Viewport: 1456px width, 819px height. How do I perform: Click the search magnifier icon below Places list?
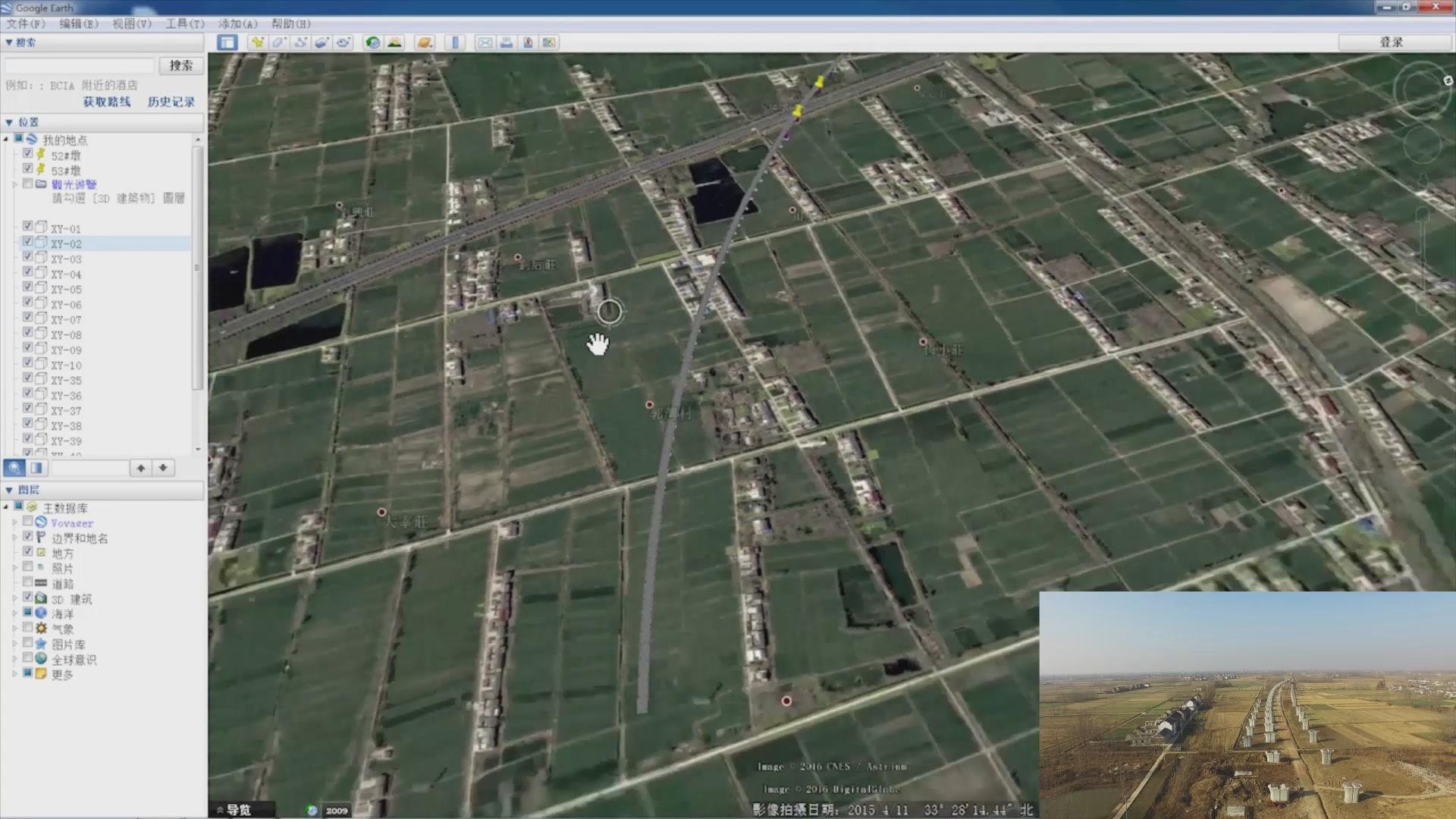[x=14, y=468]
